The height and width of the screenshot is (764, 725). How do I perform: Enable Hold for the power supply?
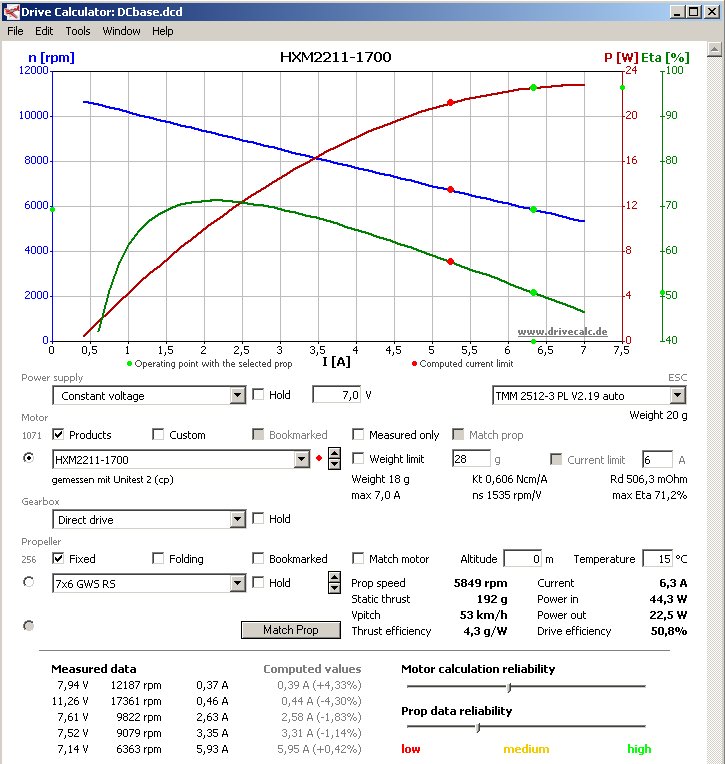click(x=258, y=395)
